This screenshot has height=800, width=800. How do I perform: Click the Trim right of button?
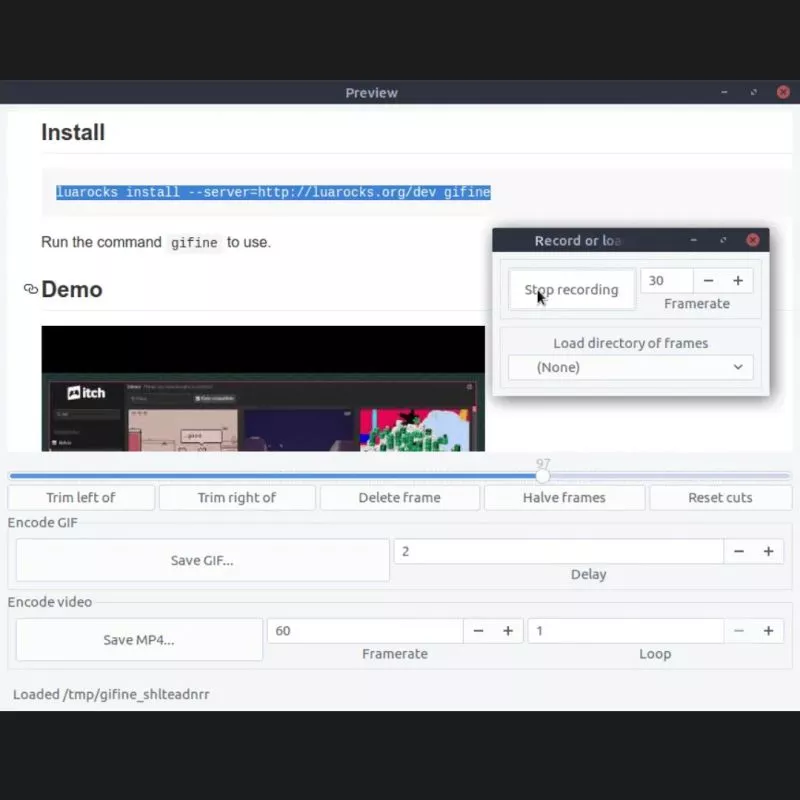pos(237,497)
